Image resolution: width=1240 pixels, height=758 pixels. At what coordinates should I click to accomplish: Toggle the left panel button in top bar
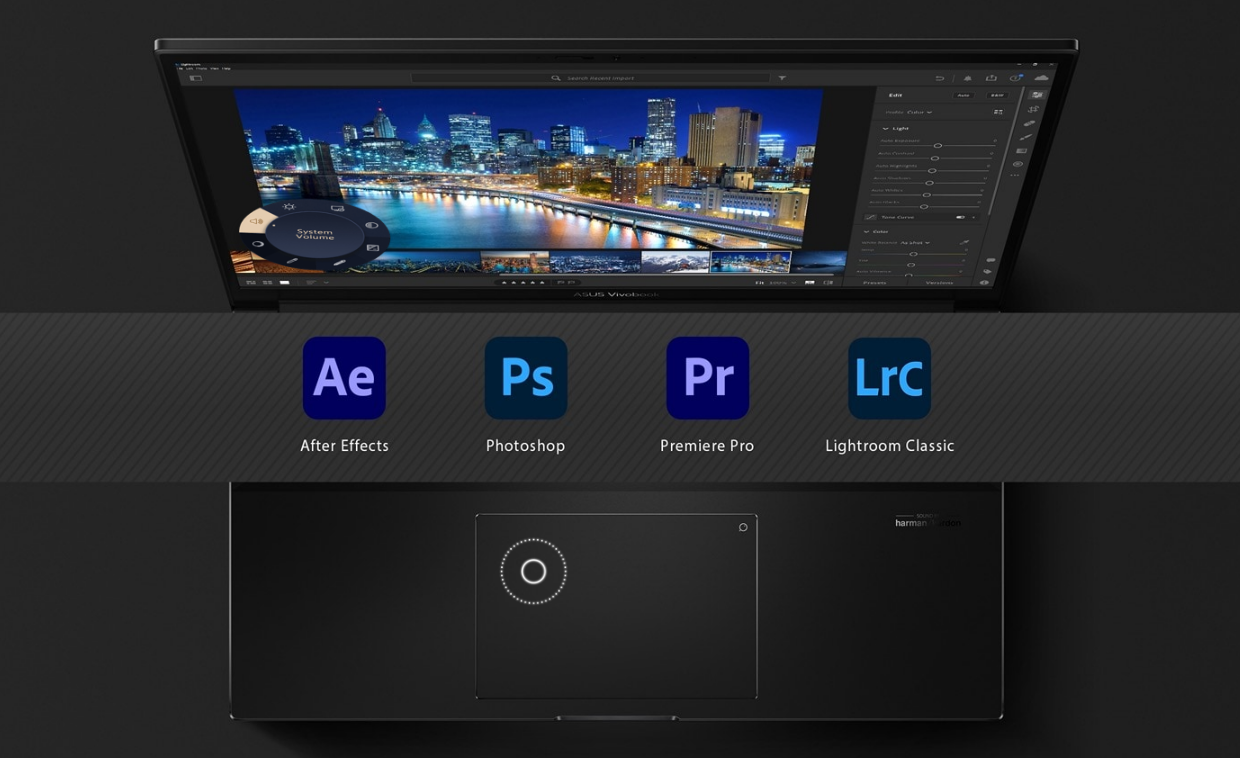(x=196, y=78)
